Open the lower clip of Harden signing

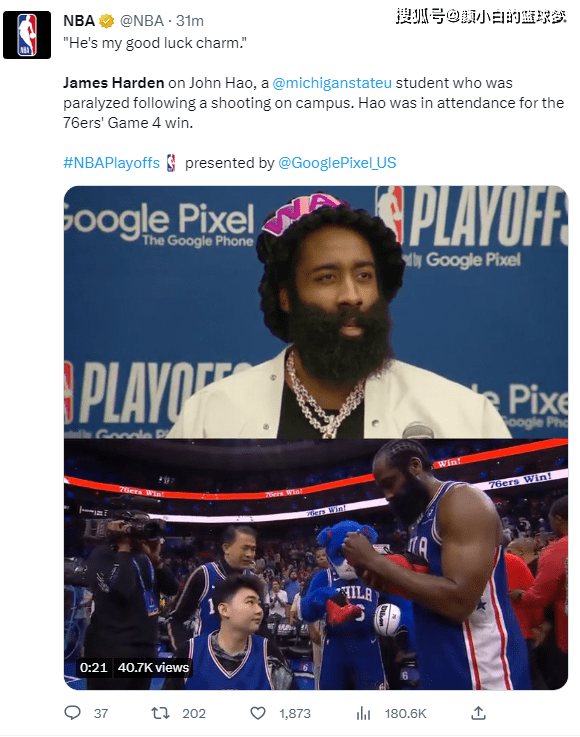pyautogui.click(x=316, y=564)
